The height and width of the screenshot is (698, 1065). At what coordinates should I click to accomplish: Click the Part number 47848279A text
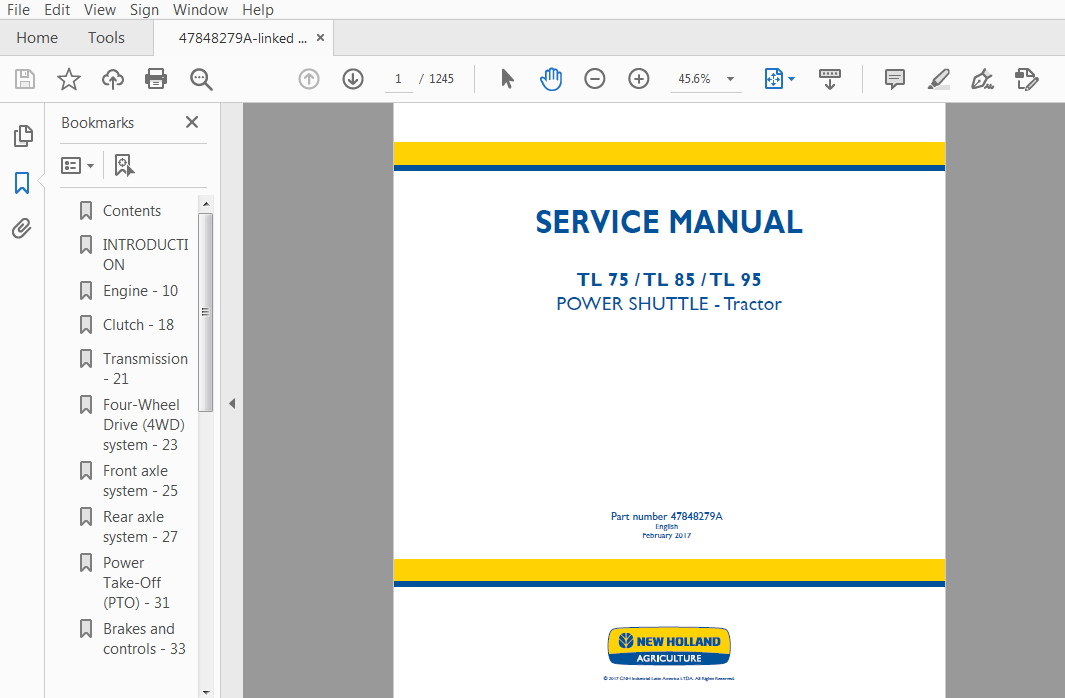click(x=666, y=516)
